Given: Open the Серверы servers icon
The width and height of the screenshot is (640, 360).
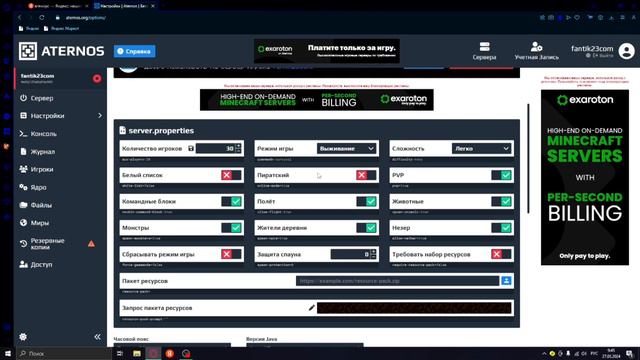Looking at the screenshot, I should click(x=484, y=47).
